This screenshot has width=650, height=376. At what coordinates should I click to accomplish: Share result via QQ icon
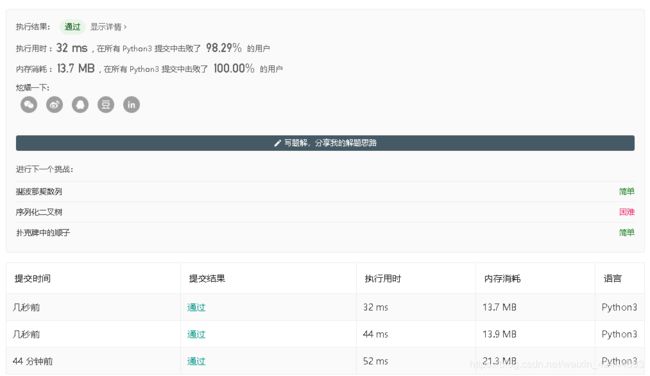pyautogui.click(x=80, y=104)
